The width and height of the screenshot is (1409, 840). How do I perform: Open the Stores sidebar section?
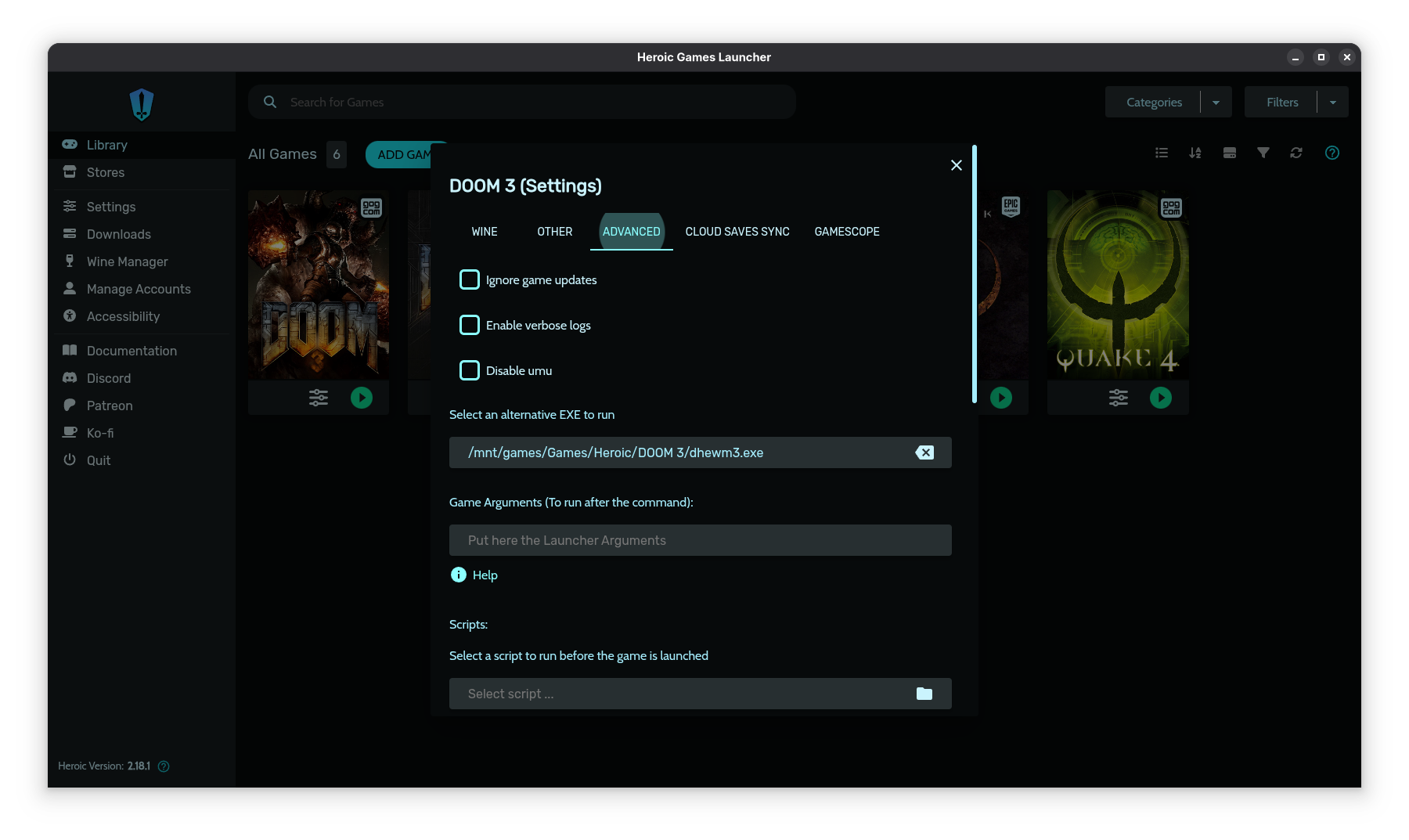142,172
